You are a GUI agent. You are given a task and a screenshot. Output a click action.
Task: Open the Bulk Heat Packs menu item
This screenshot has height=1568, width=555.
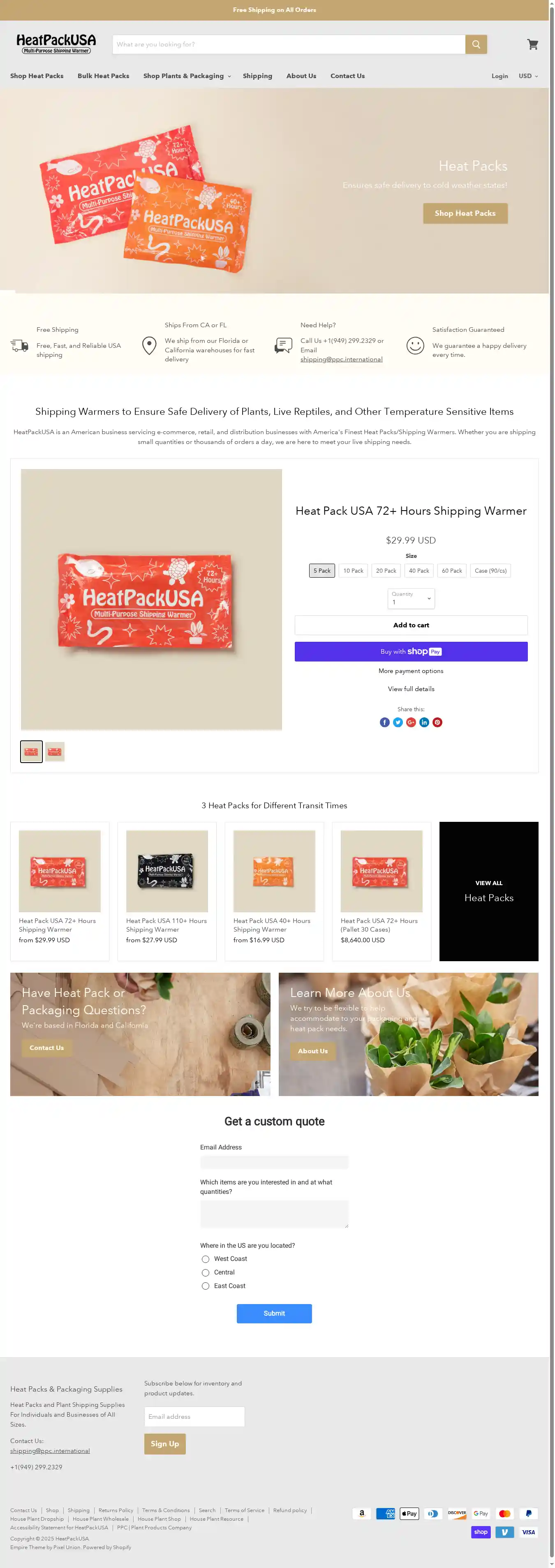coord(104,76)
